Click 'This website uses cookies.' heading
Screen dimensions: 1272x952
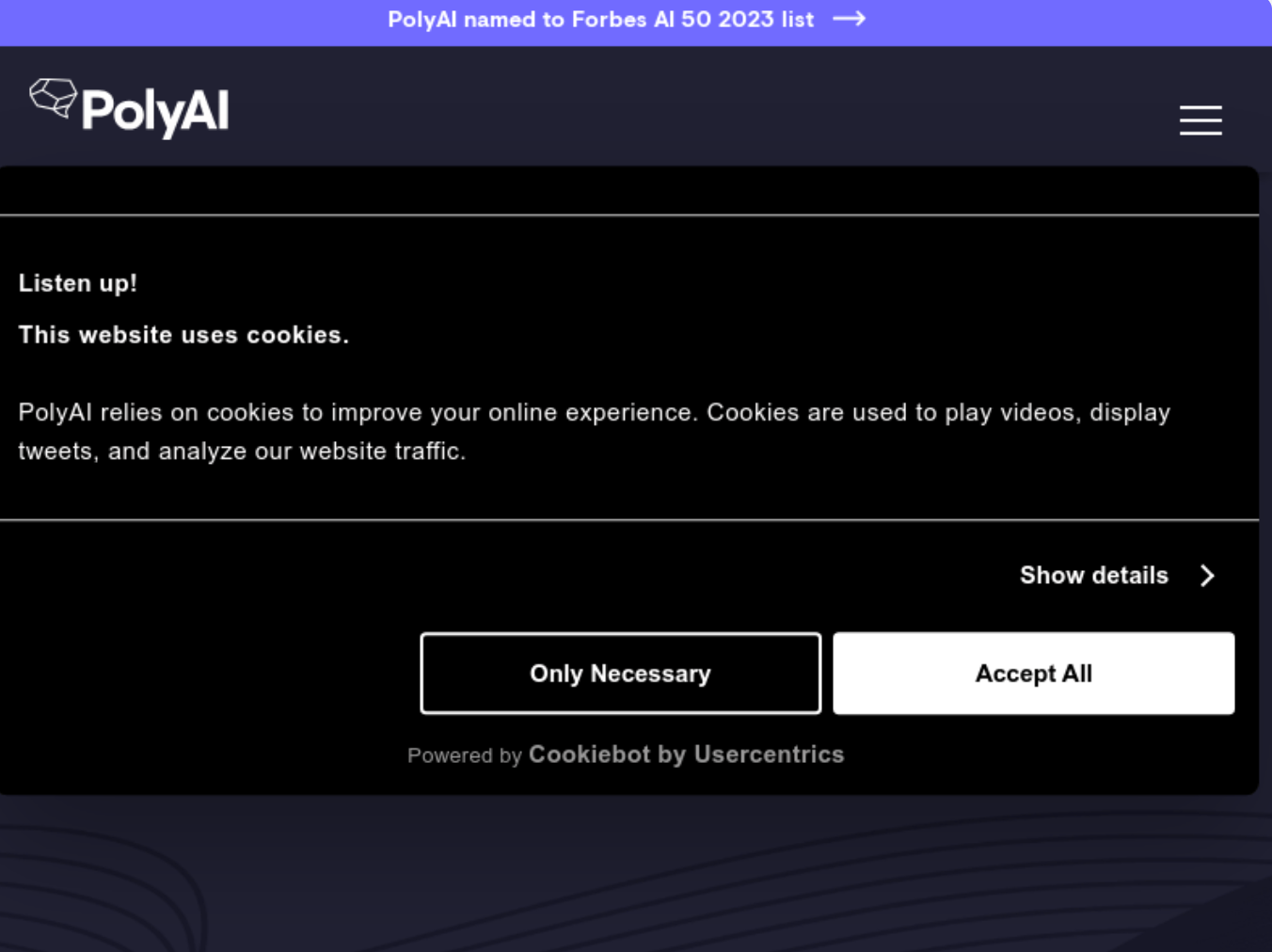point(183,335)
